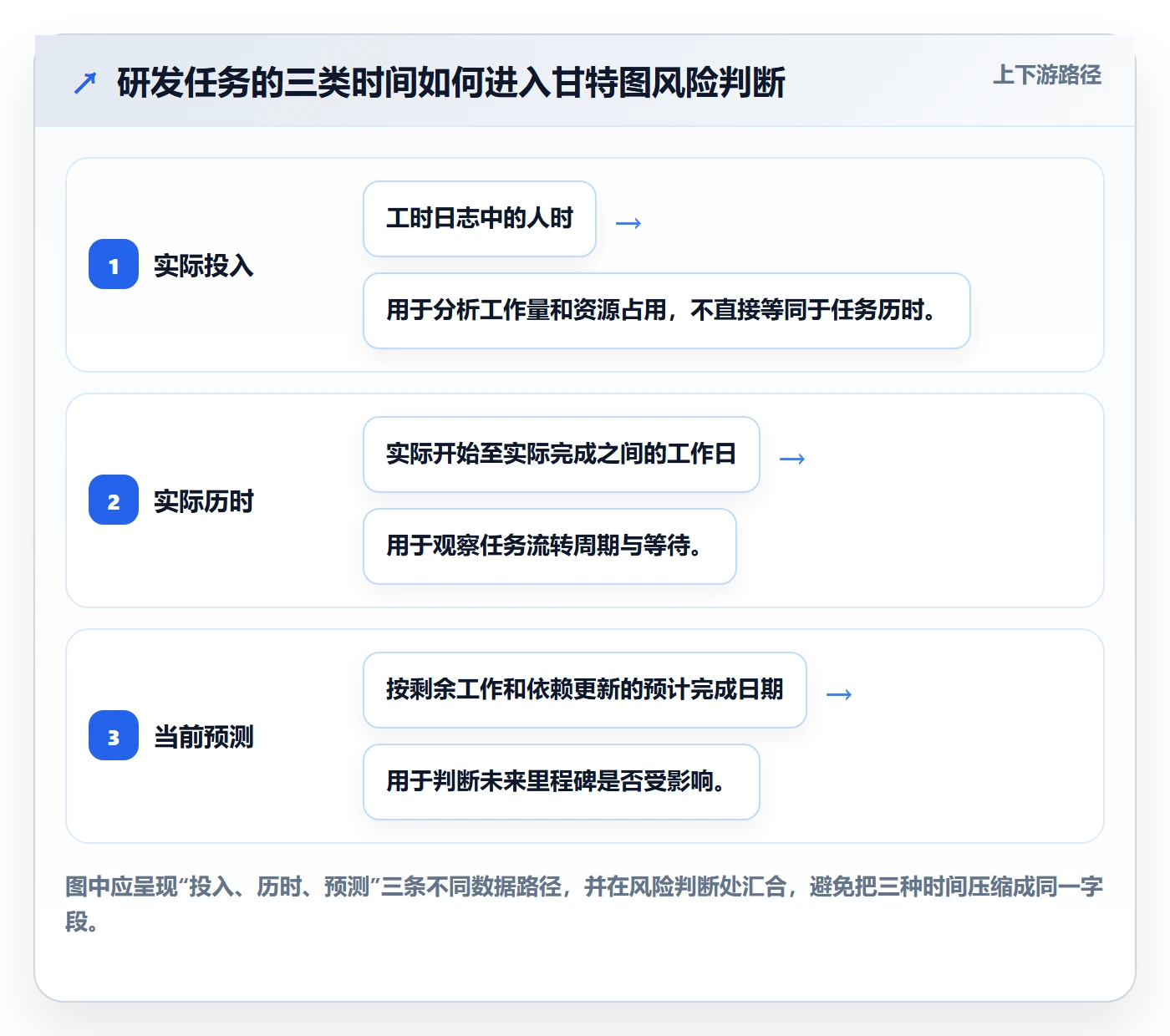Click the footer note starting 图中应呈现
Screen dimensions: 1170x1036
(x=584, y=904)
